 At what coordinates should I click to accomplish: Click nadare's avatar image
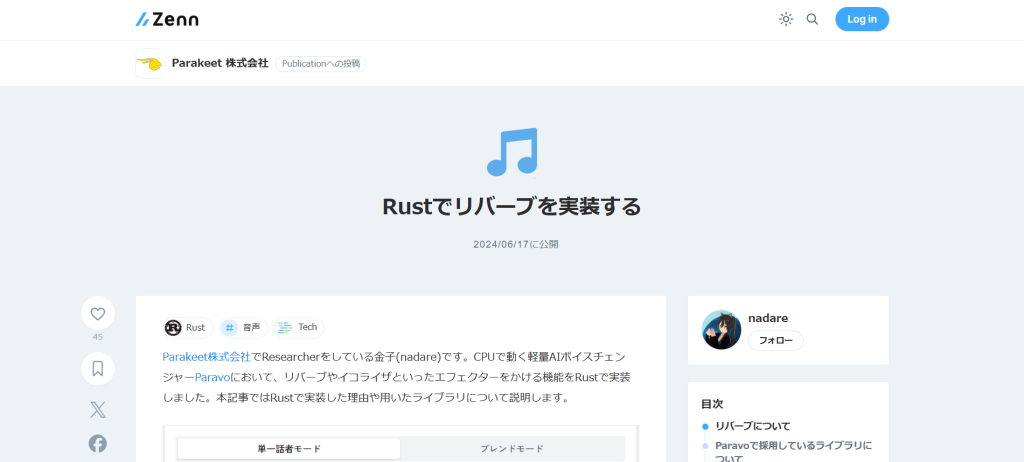tap(721, 329)
